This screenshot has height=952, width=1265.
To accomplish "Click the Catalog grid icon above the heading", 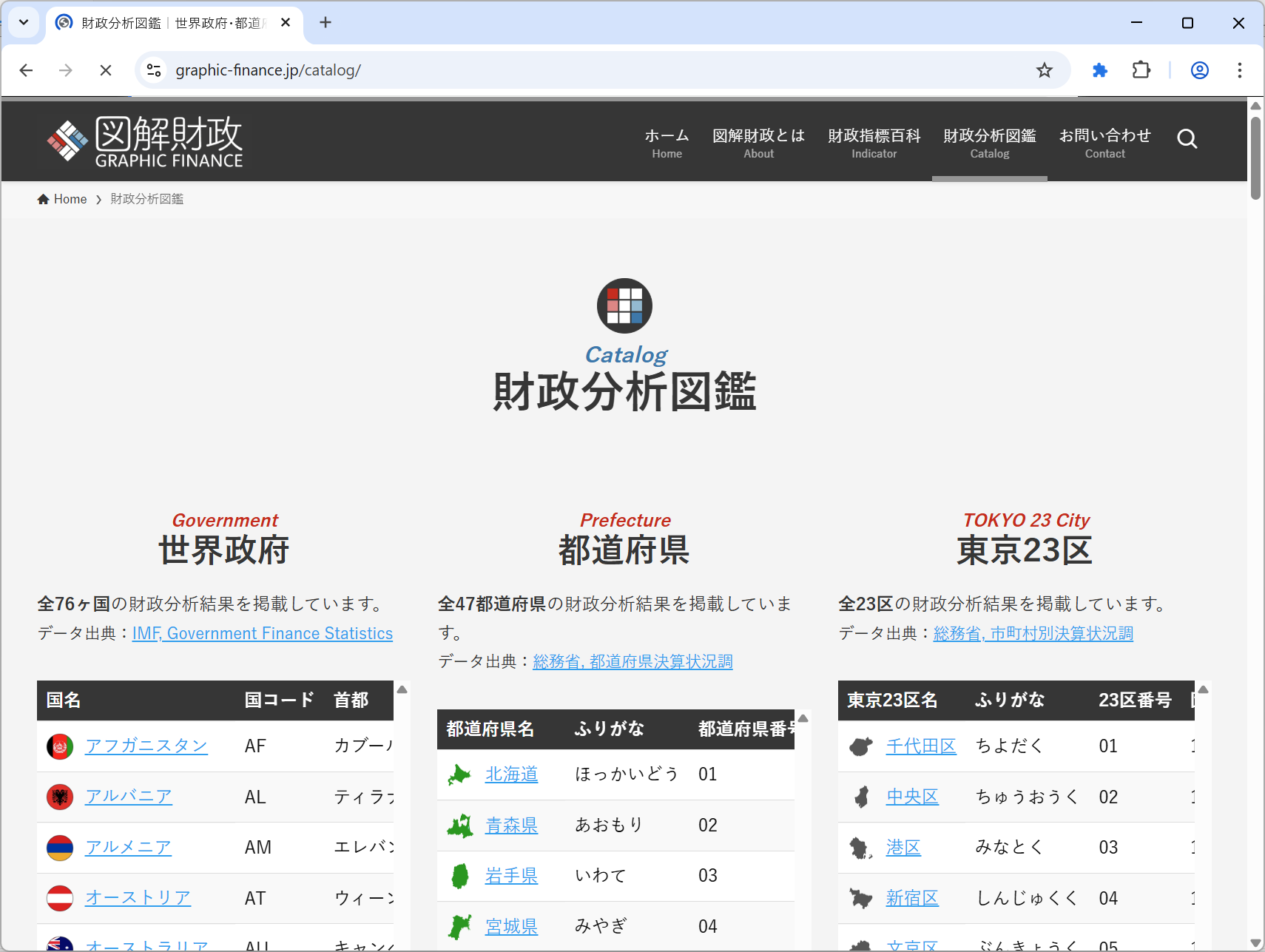I will [624, 305].
